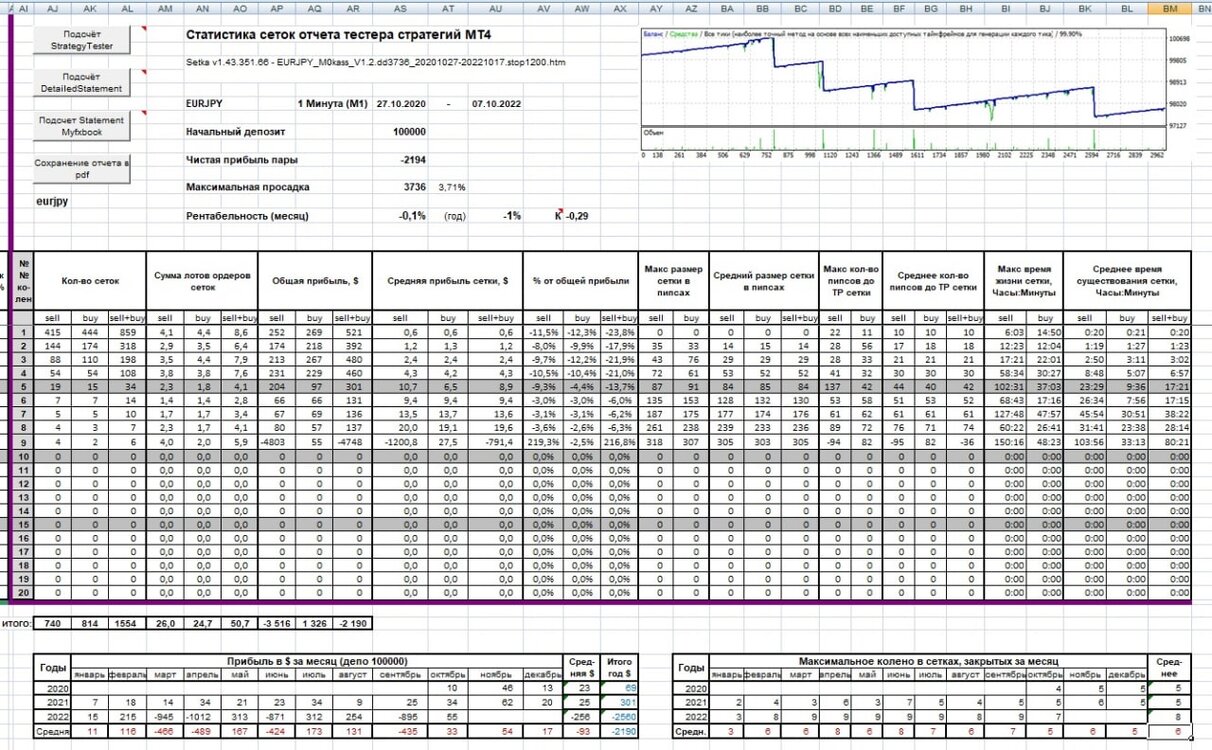Select total sell loss -3 516

click(277, 623)
